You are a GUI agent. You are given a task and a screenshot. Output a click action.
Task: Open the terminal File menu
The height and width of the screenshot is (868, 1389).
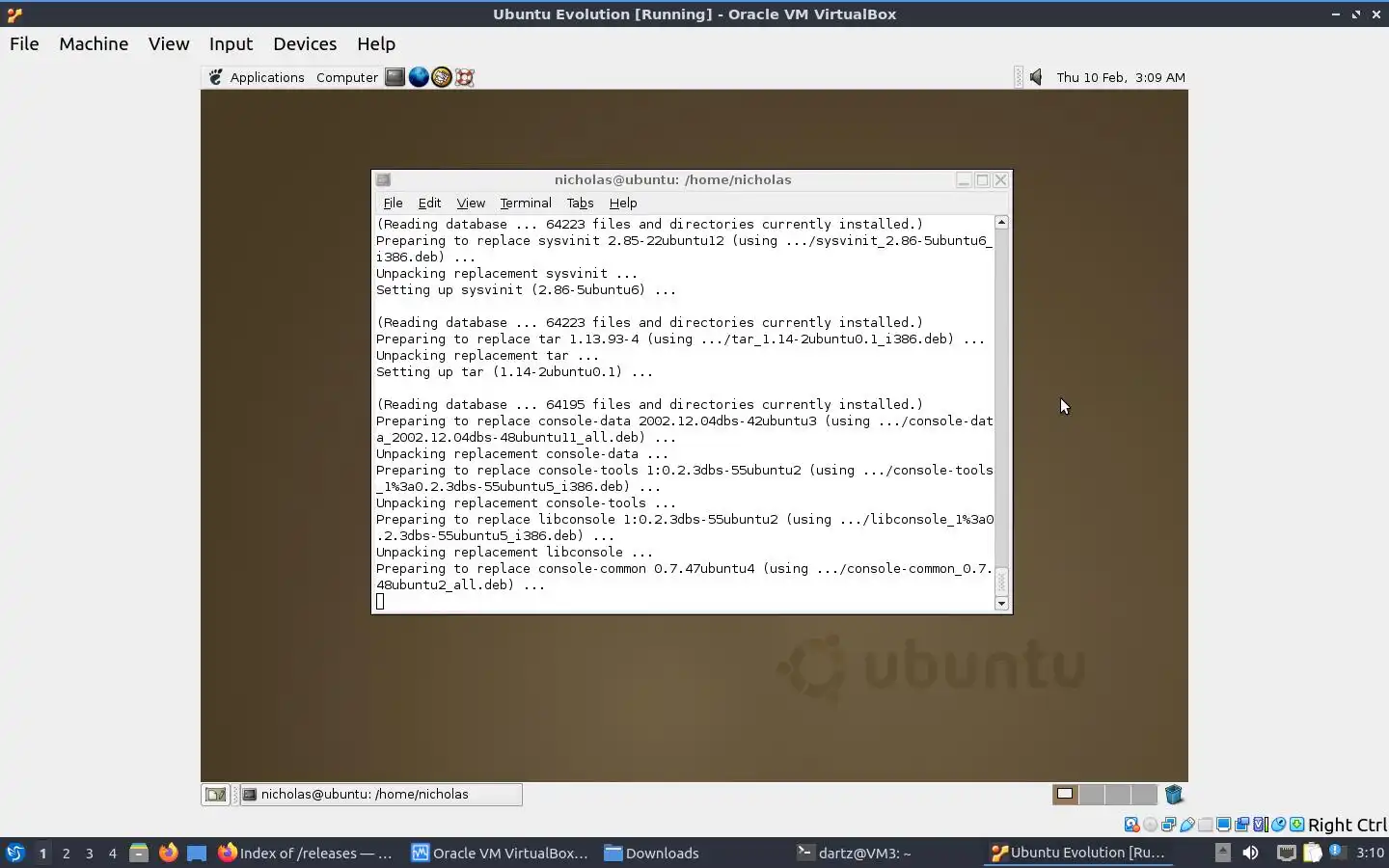point(393,203)
